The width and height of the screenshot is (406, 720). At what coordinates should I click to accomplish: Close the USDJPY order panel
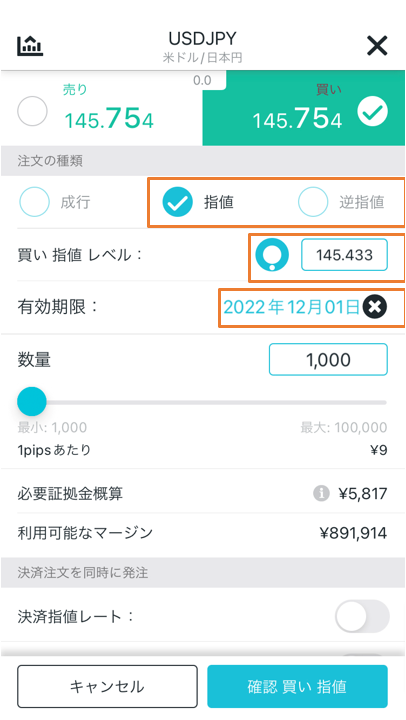377,45
